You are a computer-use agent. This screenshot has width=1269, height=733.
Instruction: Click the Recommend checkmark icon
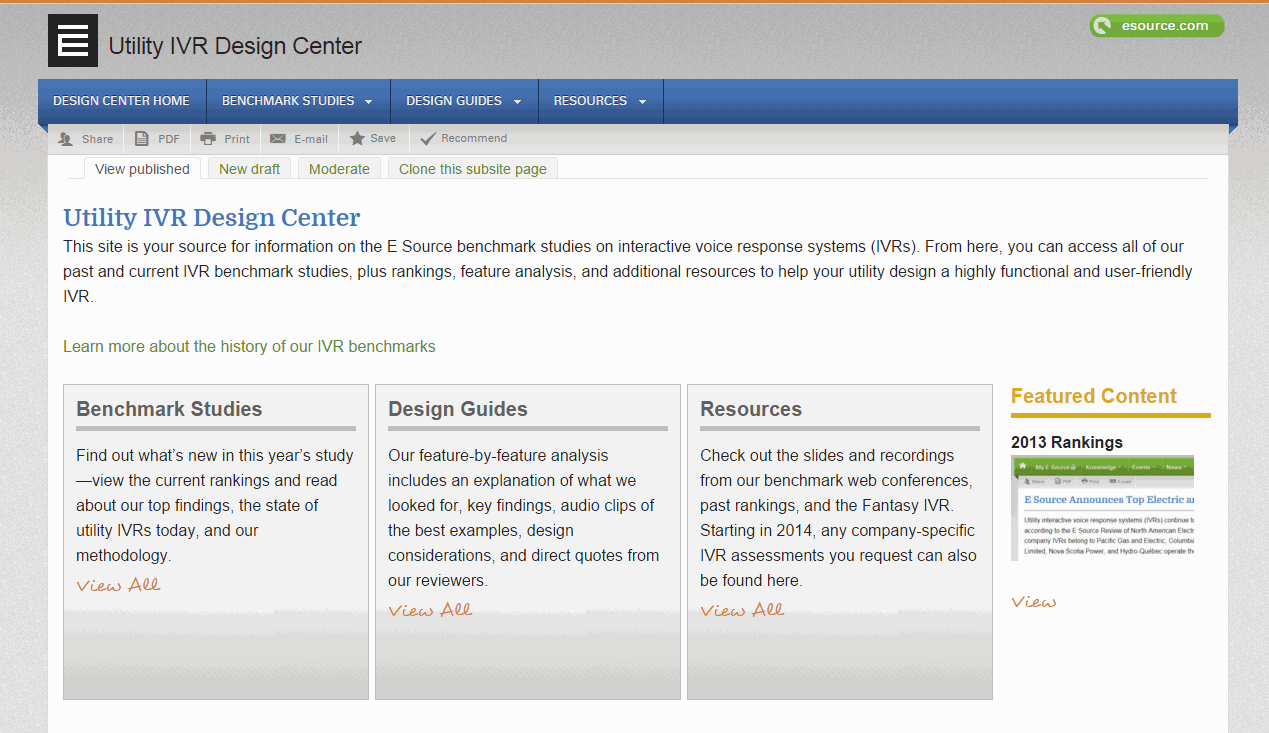(428, 139)
